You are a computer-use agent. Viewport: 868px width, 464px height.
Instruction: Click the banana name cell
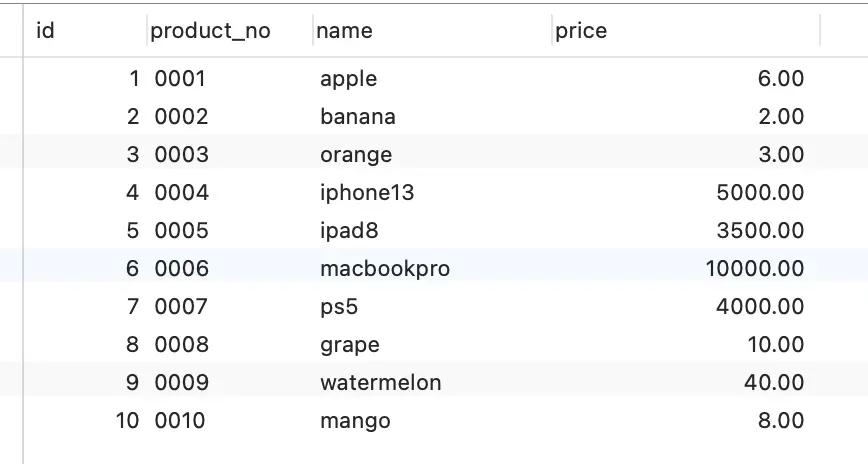click(x=357, y=117)
